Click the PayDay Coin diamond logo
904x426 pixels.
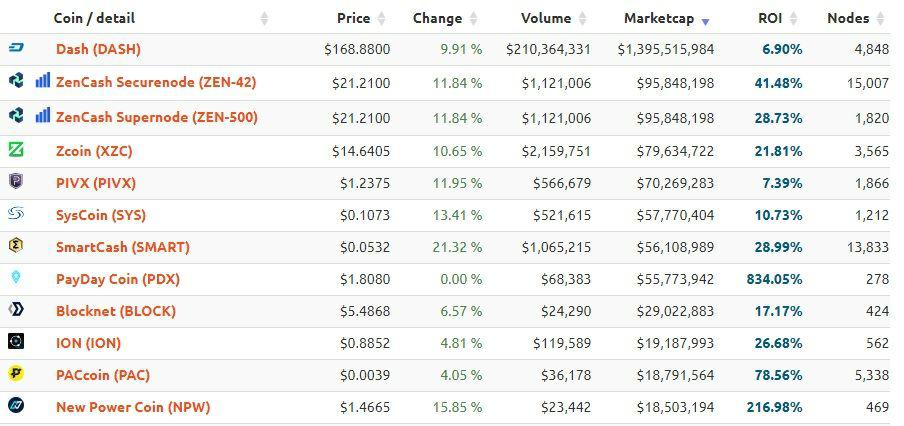click(16, 278)
